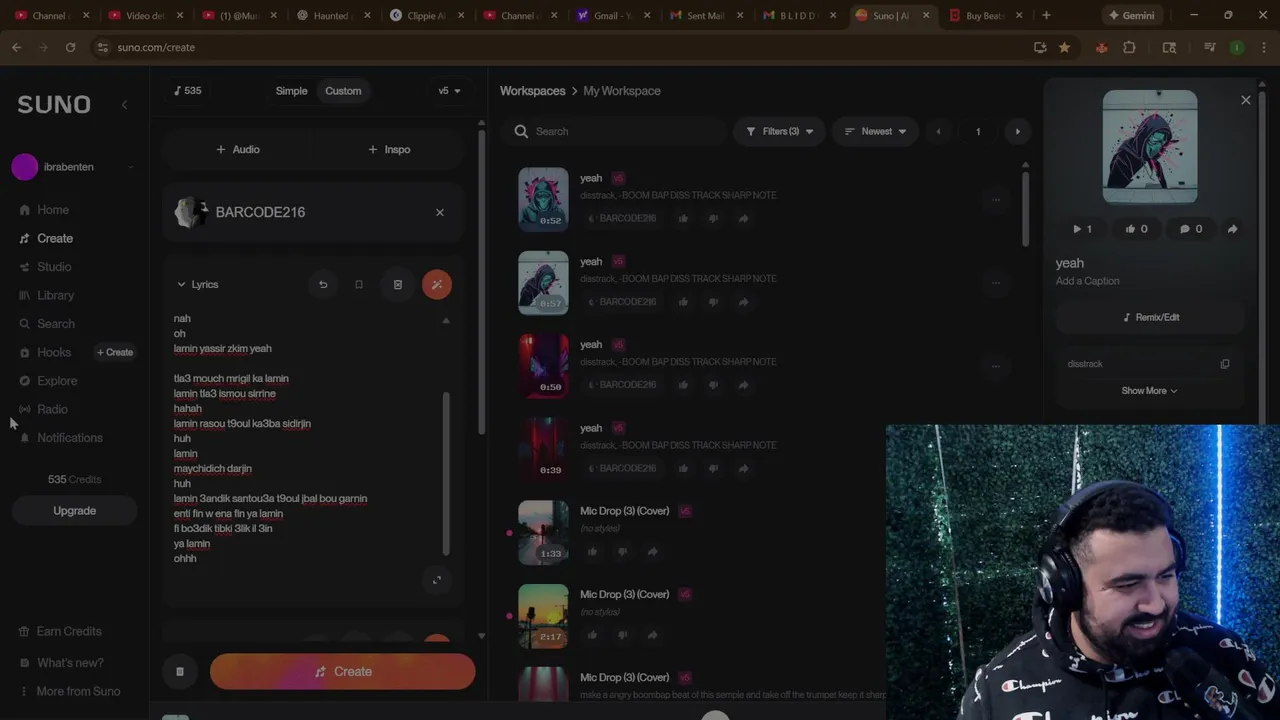Like the 0:52 'yeah' song
Image resolution: width=1280 pixels, height=720 pixels.
683,219
